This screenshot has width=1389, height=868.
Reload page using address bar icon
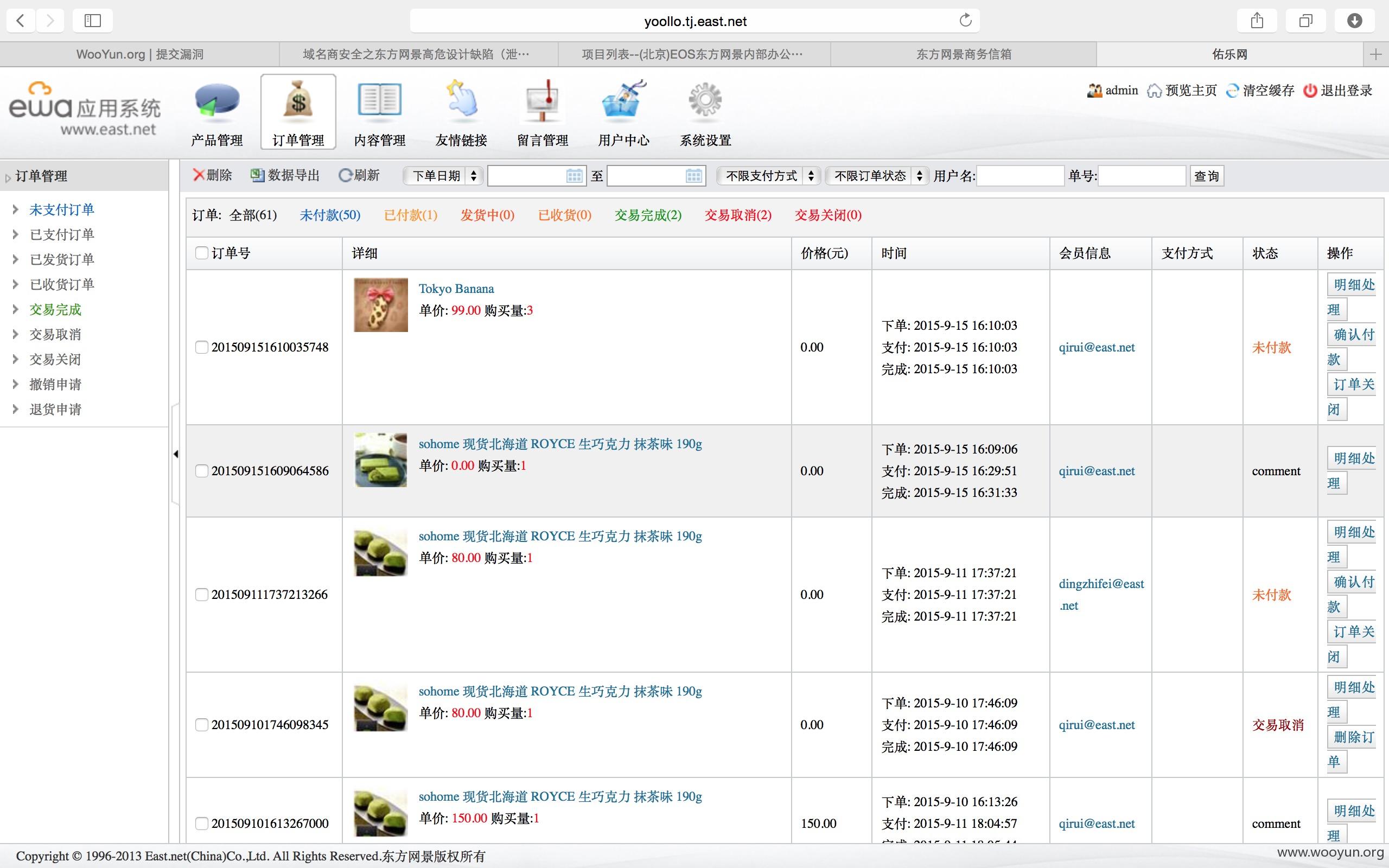(965, 20)
